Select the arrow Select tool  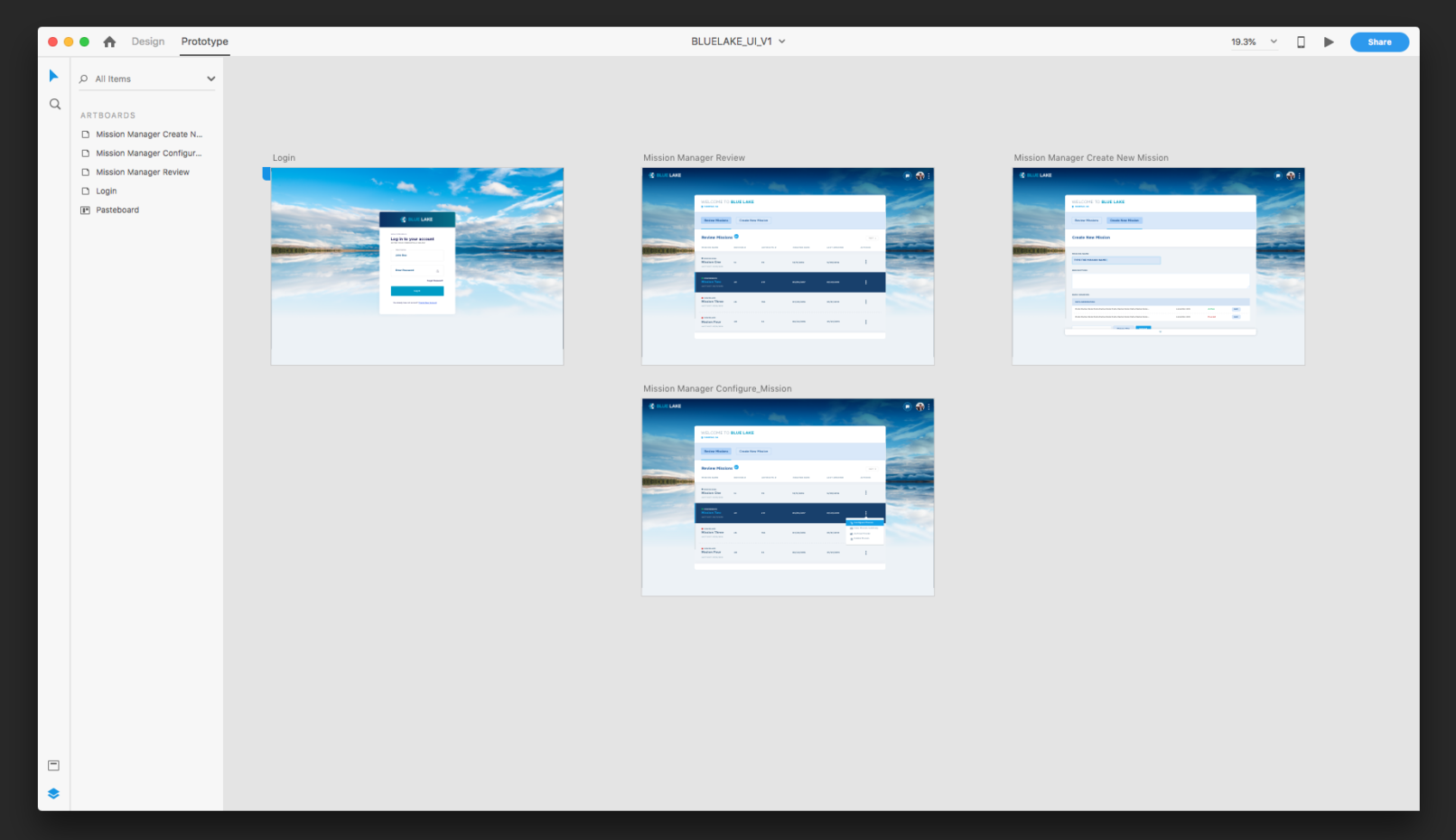53,76
